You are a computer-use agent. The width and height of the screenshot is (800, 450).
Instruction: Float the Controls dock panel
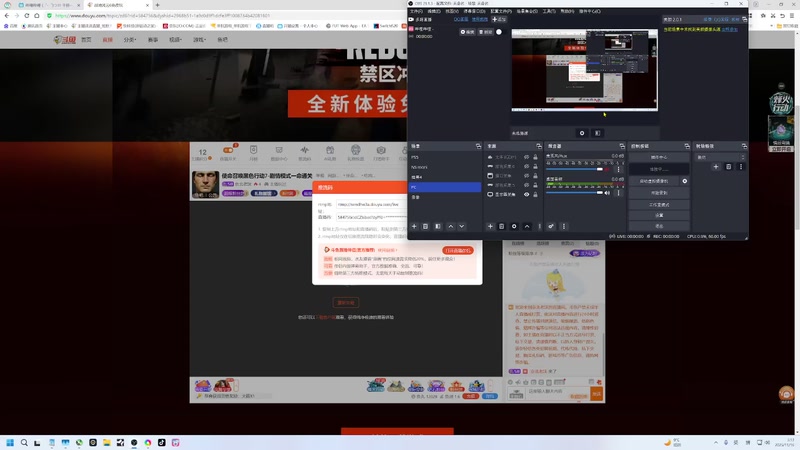687,146
